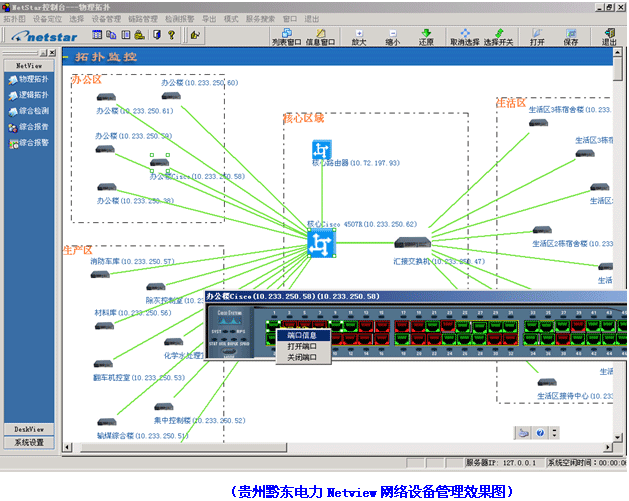Image resolution: width=629 pixels, height=501 pixels.
Task: Click the yellow question mark help icon
Action: [172, 35]
